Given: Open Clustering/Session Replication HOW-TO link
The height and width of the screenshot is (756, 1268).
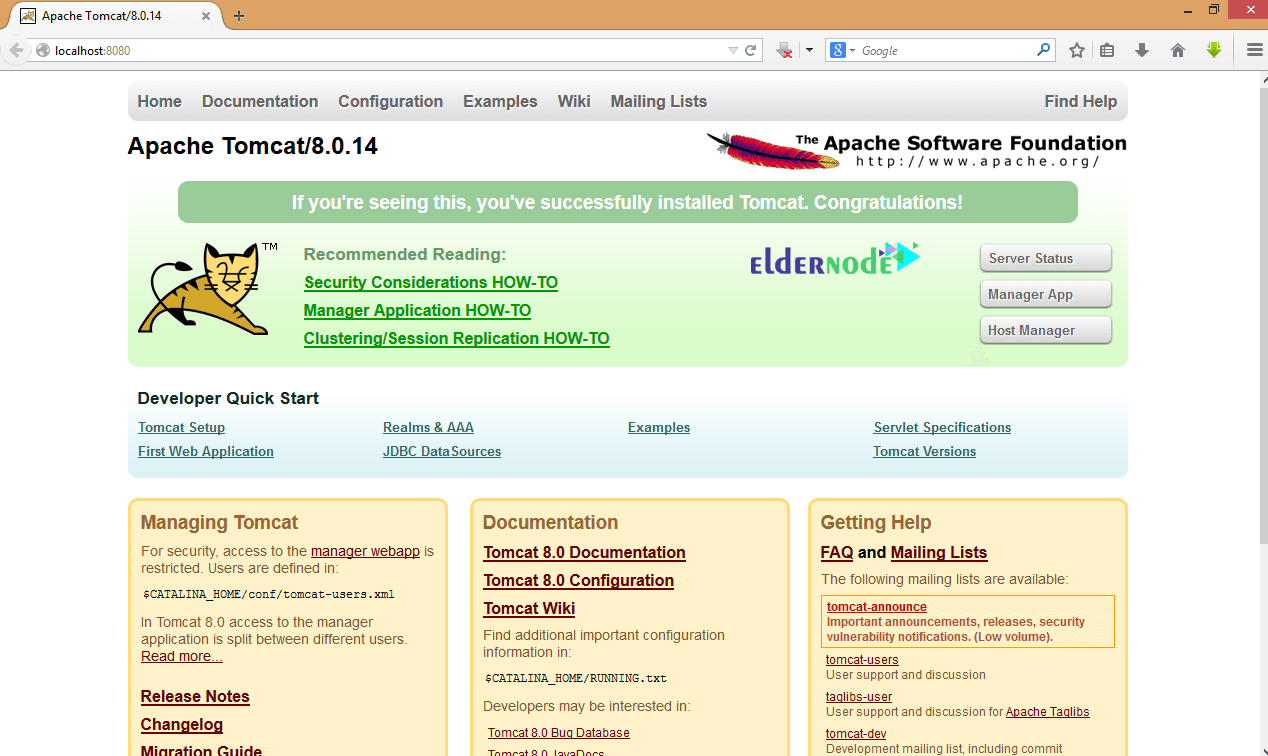Looking at the screenshot, I should pyautogui.click(x=457, y=339).
